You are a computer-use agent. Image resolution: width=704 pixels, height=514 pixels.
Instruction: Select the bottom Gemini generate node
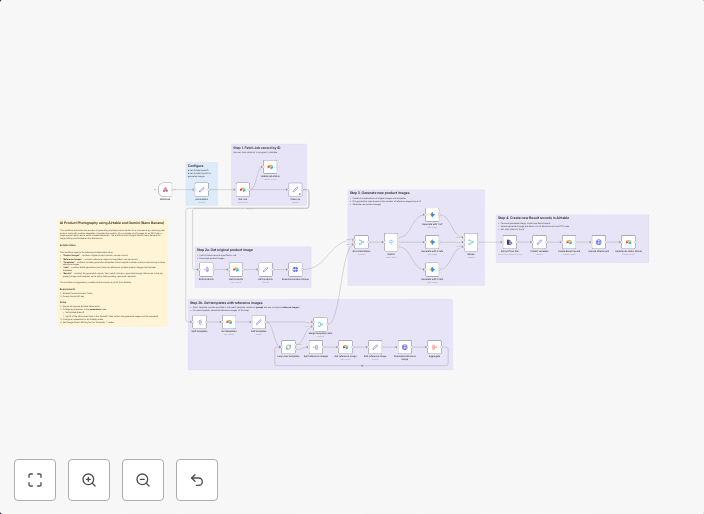click(x=432, y=268)
